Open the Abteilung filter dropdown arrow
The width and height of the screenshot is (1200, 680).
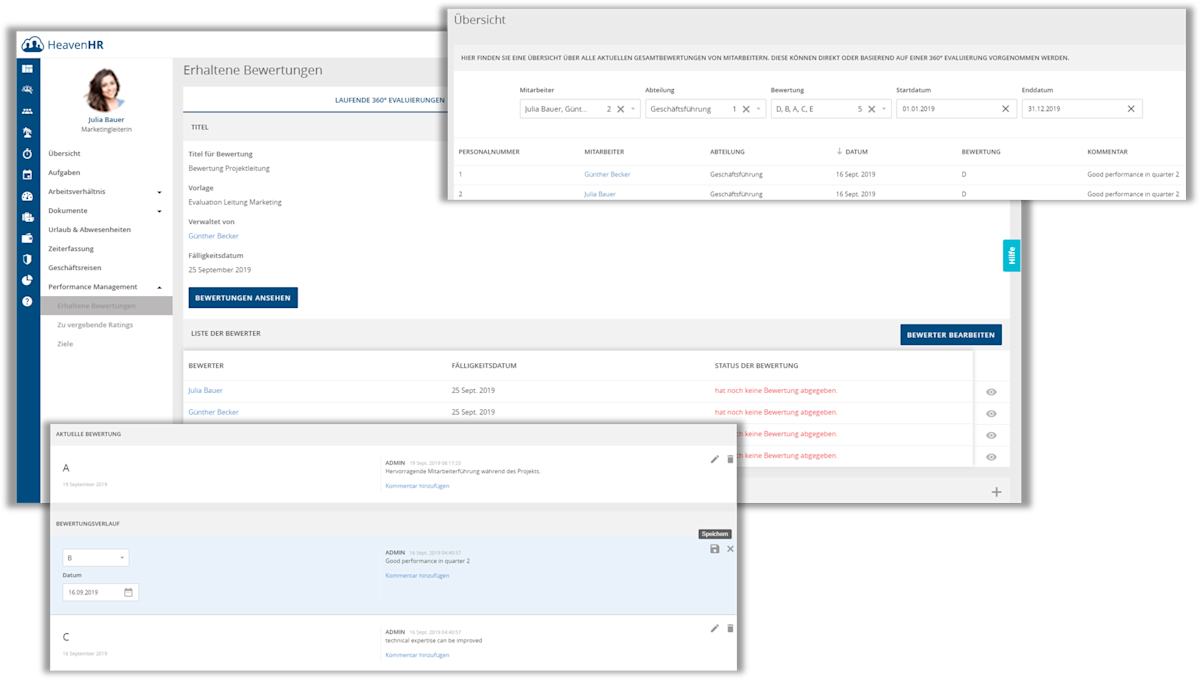coord(759,109)
